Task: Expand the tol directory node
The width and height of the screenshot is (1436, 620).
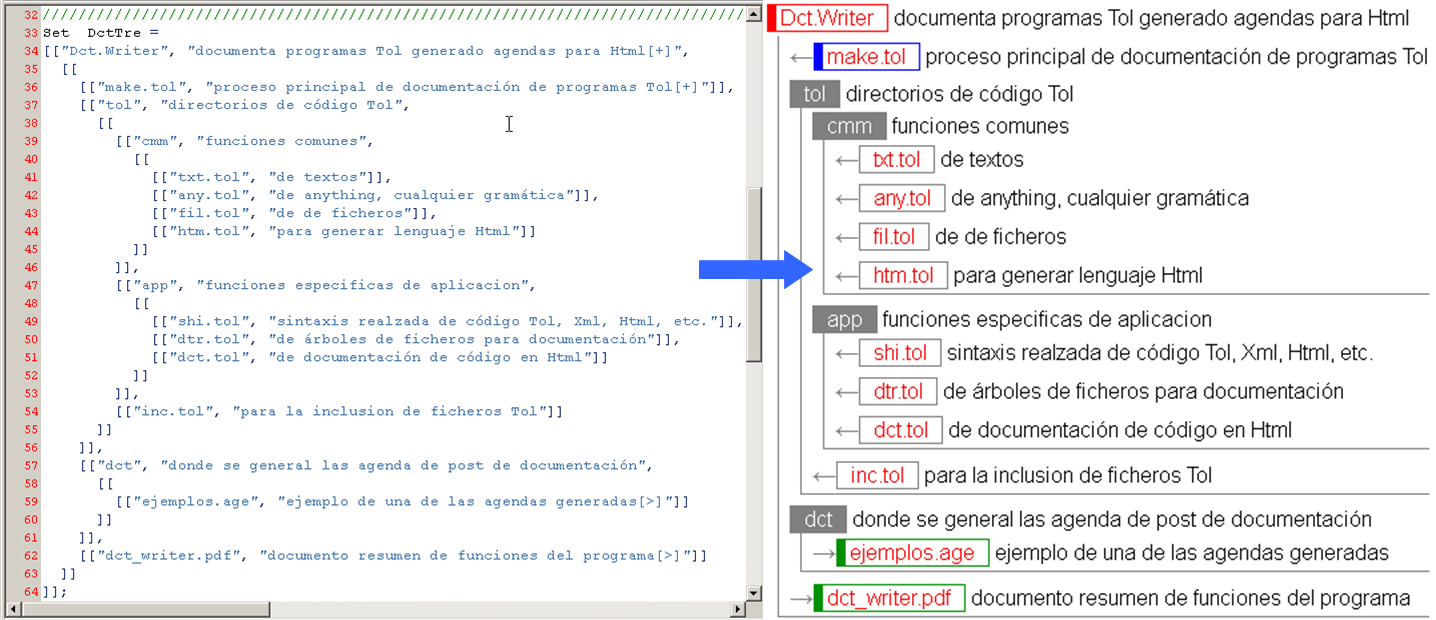Action: click(815, 94)
